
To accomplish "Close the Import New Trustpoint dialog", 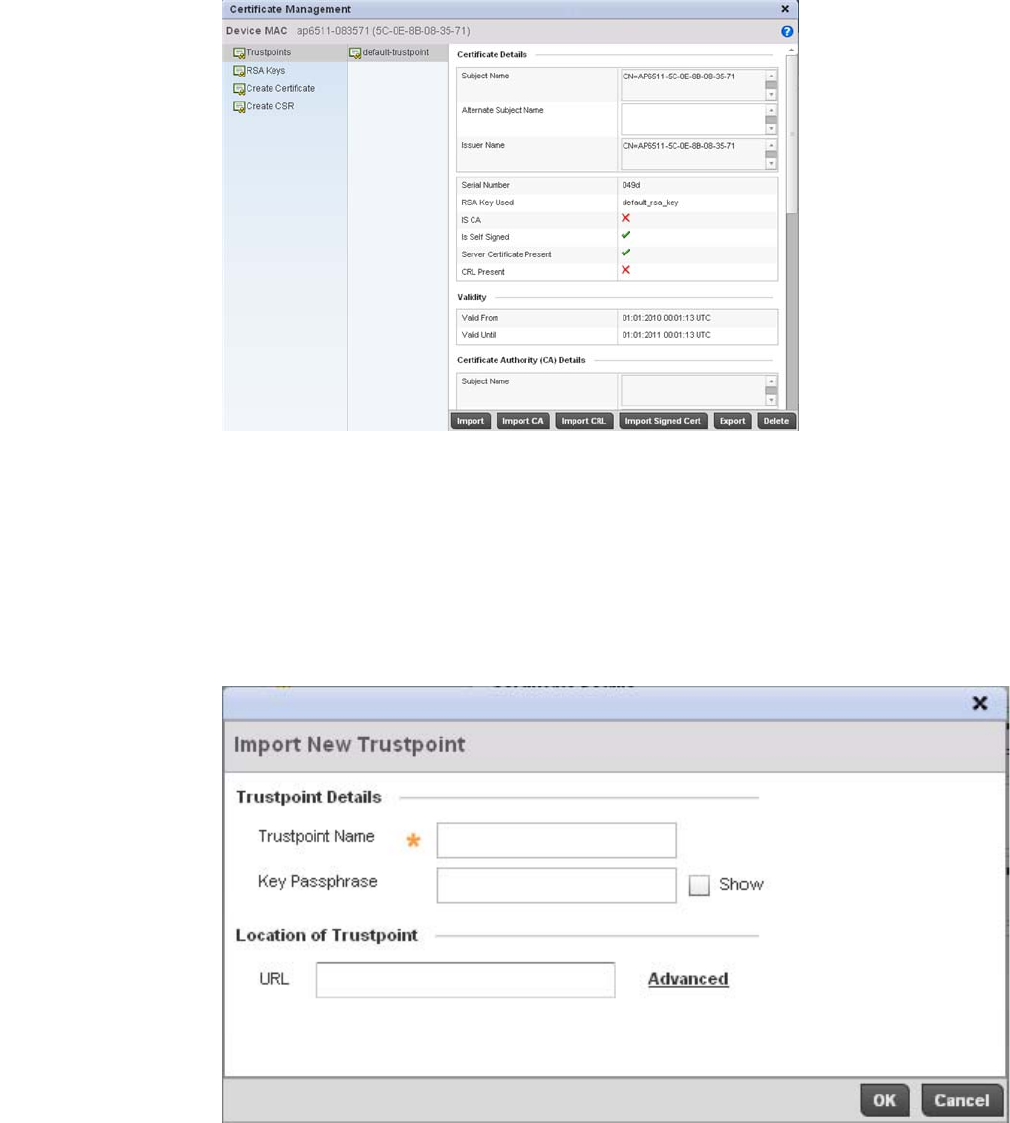I will point(980,703).
